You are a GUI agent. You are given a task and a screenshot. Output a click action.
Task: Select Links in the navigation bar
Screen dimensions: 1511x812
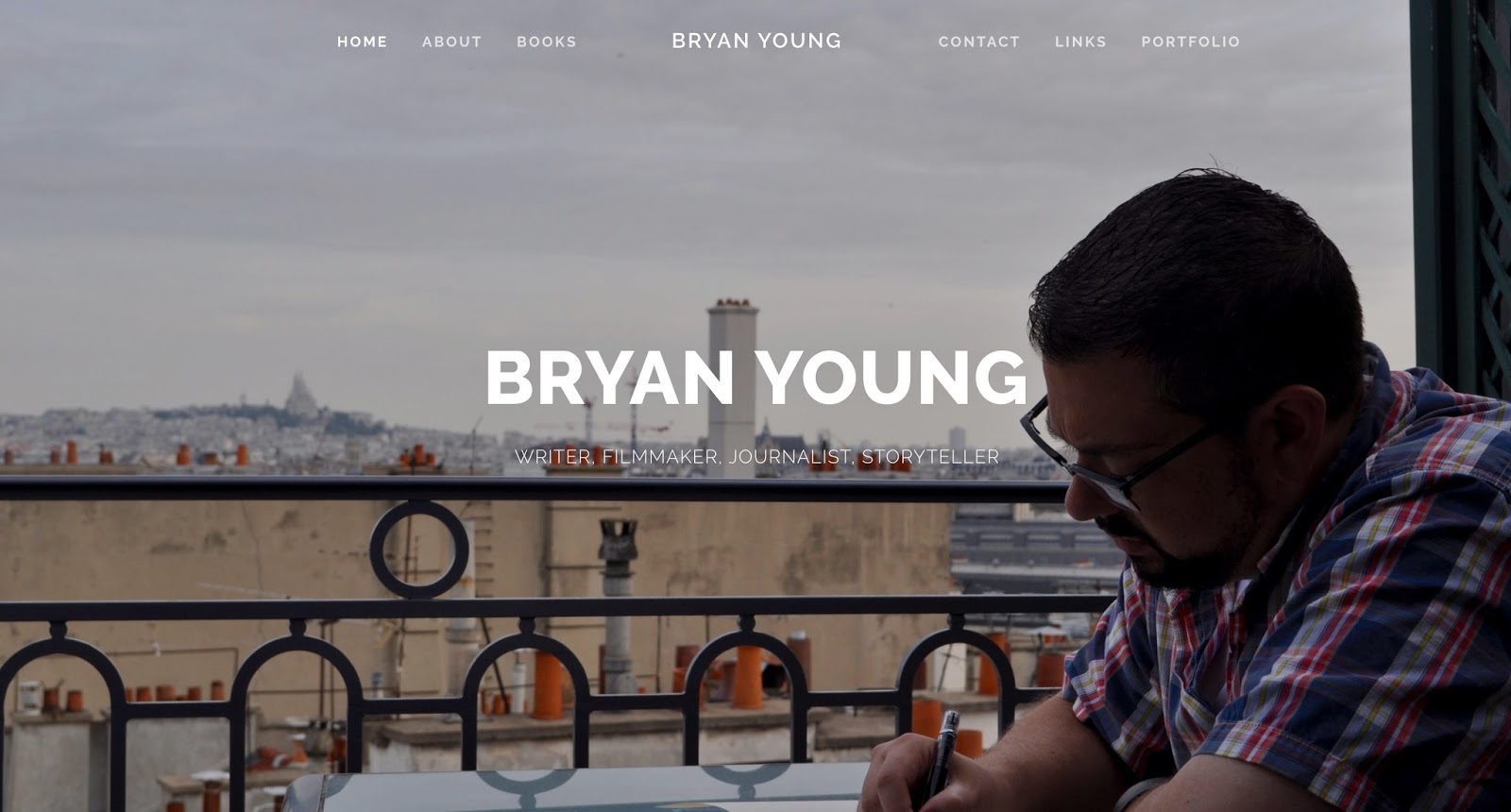click(1080, 42)
